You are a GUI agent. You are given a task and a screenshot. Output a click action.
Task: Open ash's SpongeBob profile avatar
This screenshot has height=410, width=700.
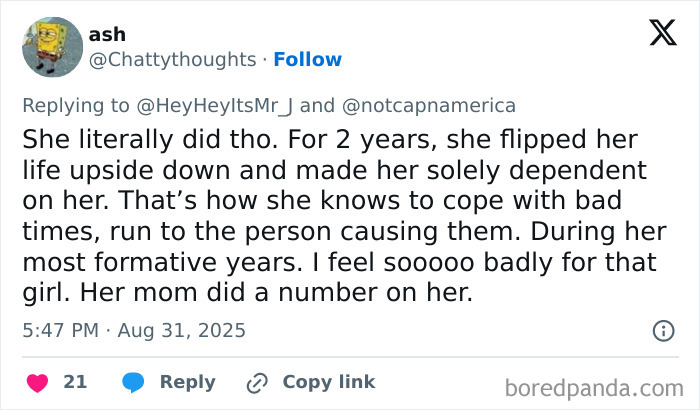tap(51, 46)
